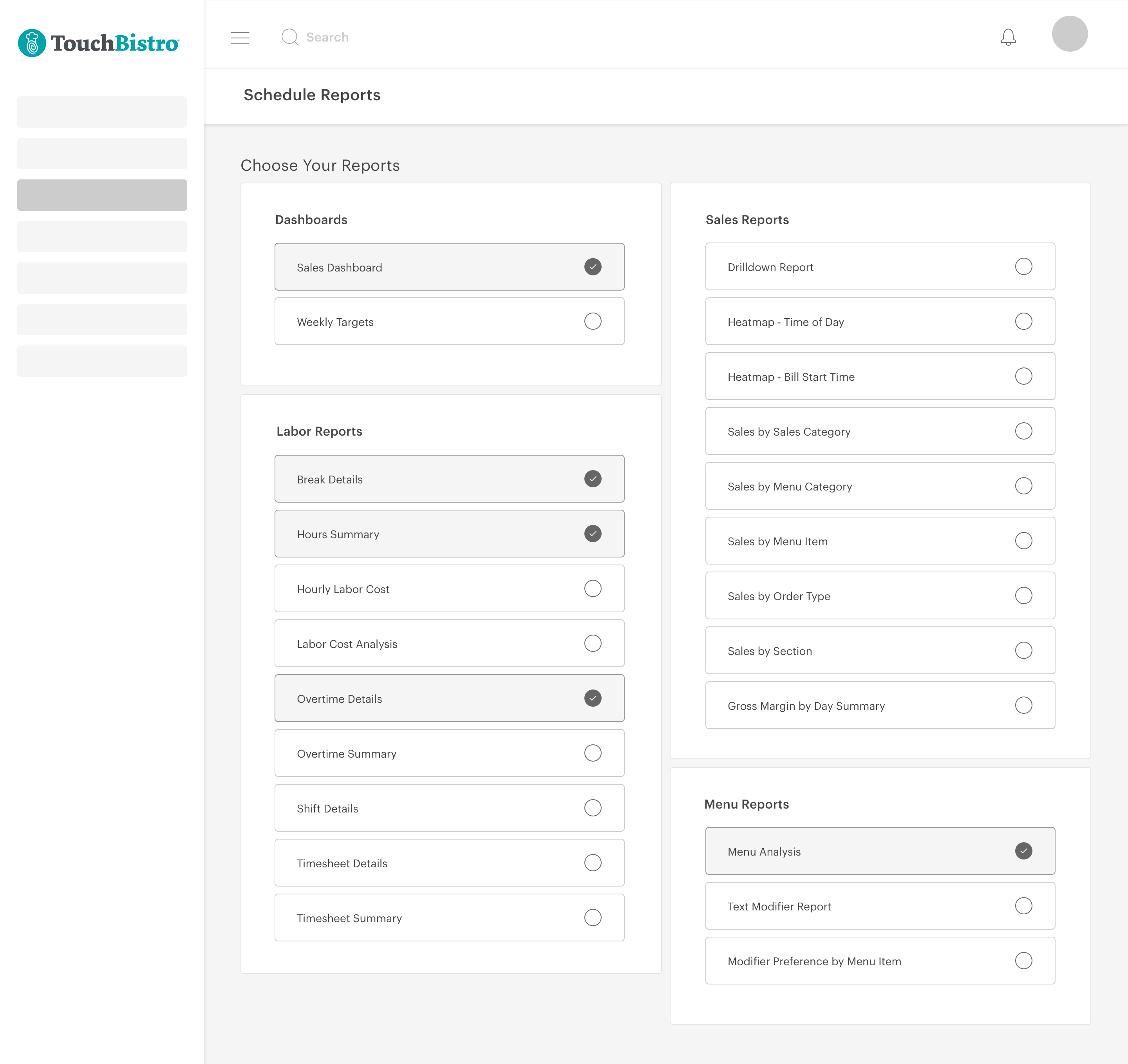The height and width of the screenshot is (1064, 1128).
Task: Uncheck the Menu Analysis checkmark icon
Action: (x=1023, y=850)
